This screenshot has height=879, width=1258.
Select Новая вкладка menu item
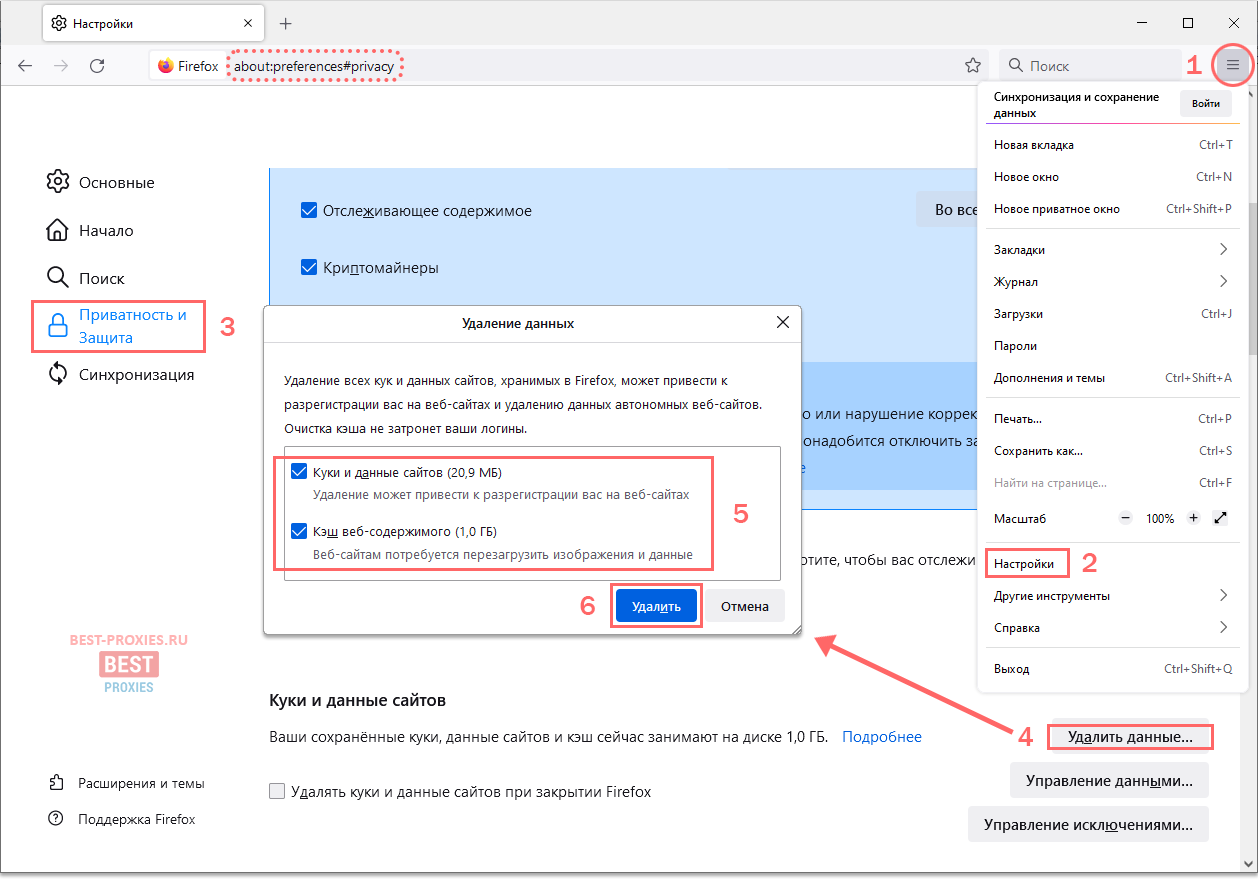pyautogui.click(x=1112, y=145)
